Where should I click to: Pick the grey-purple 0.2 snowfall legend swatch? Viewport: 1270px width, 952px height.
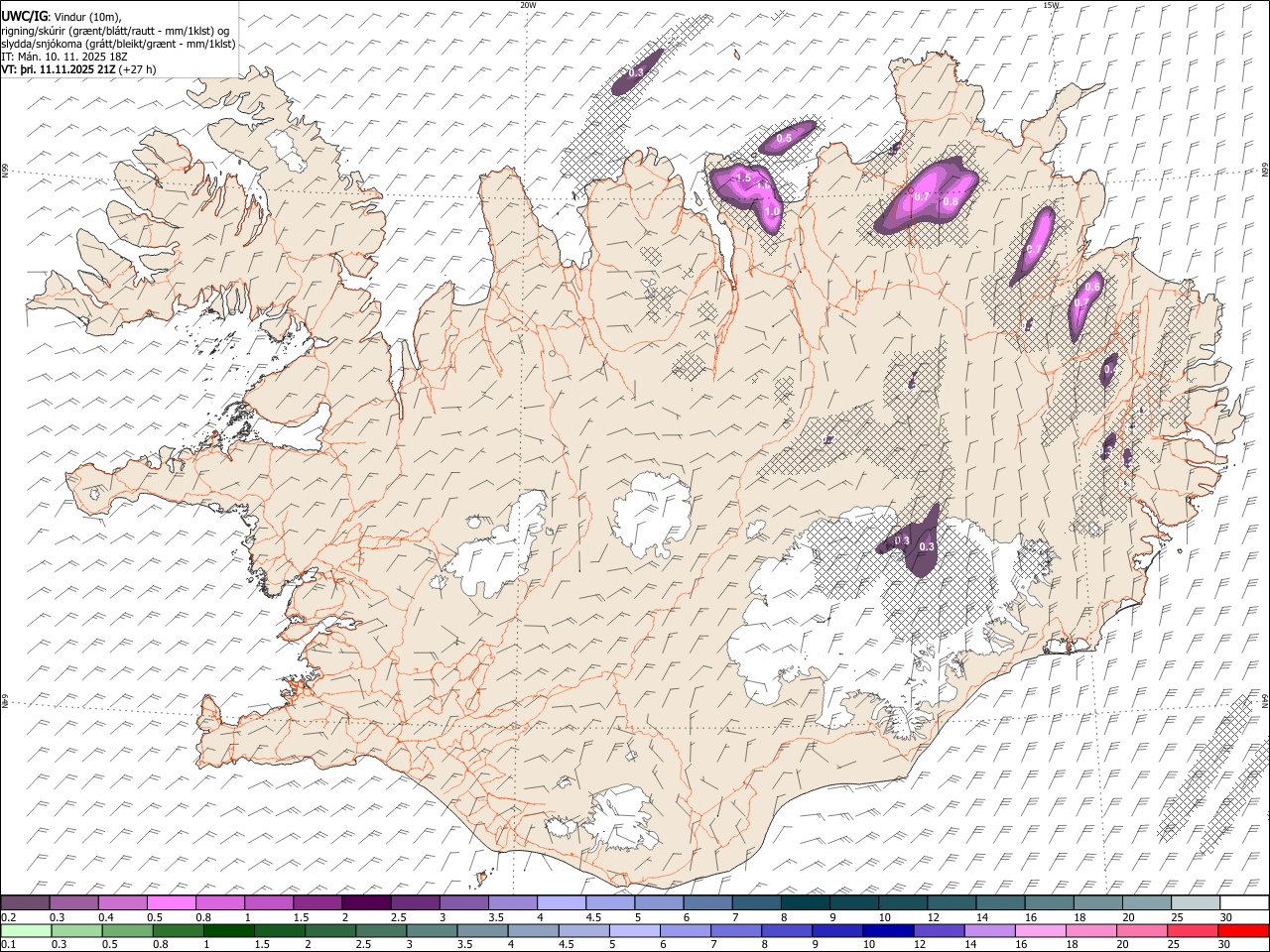[25, 903]
